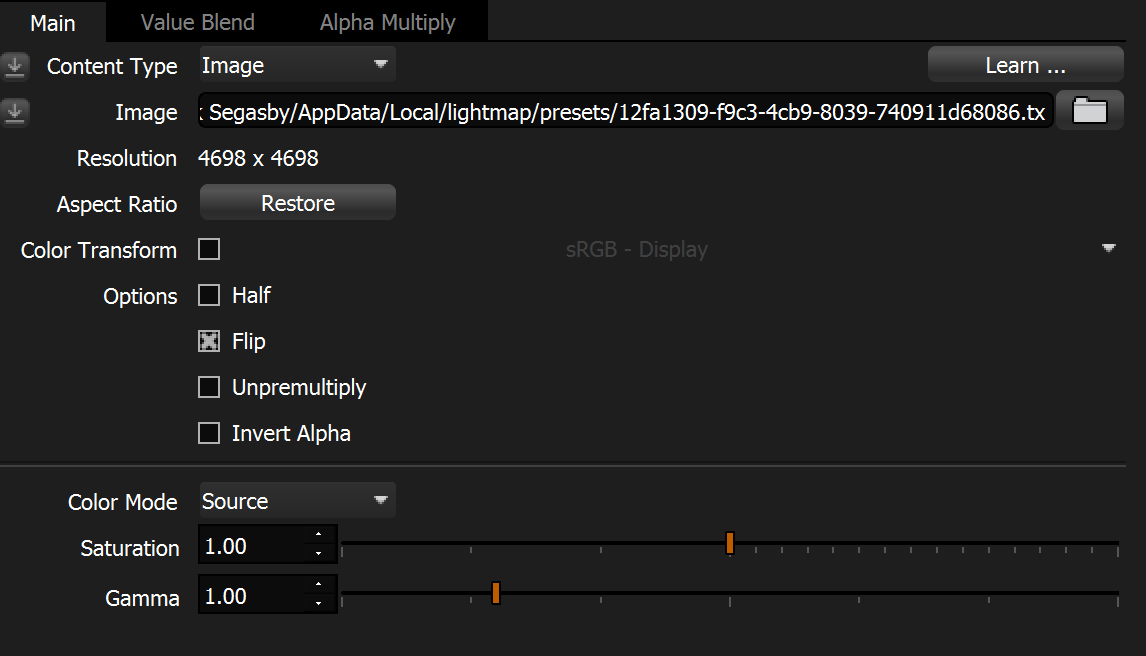
Task: Expand the Color Mode dropdown
Action: [x=297, y=501]
